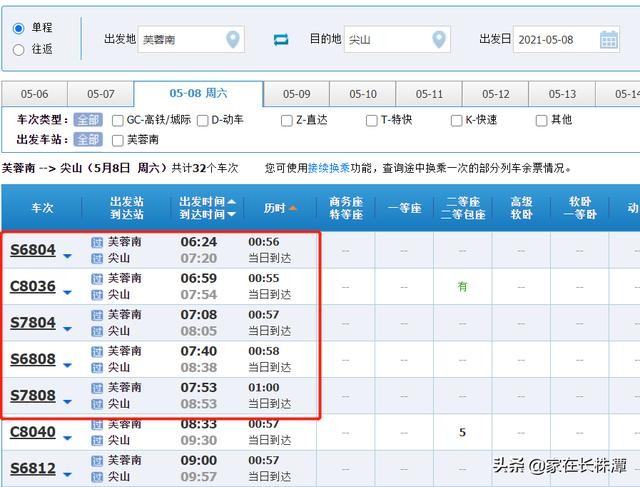Check the Z-直达 checkbox
The height and width of the screenshot is (487, 640).
pos(287,120)
